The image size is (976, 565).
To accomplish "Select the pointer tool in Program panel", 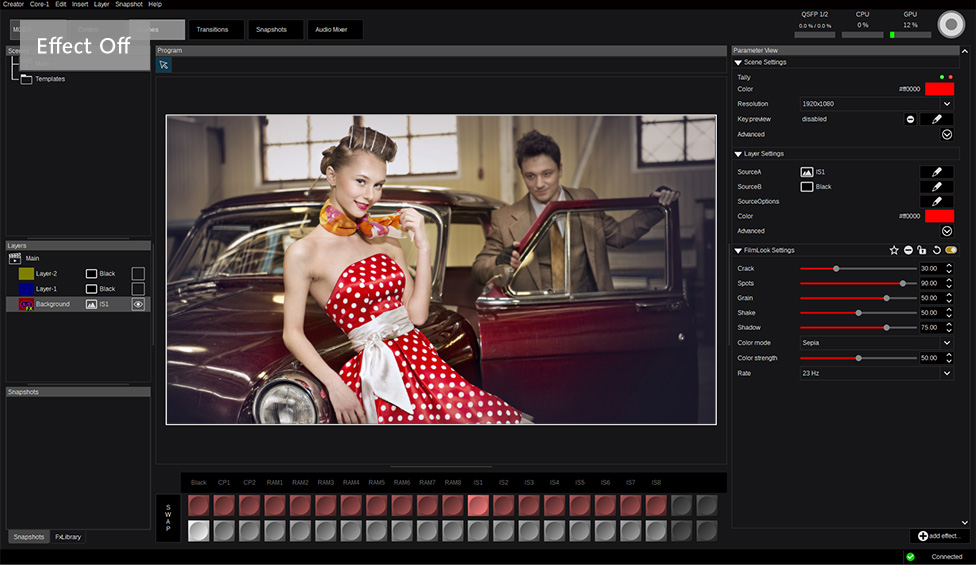I will (164, 65).
